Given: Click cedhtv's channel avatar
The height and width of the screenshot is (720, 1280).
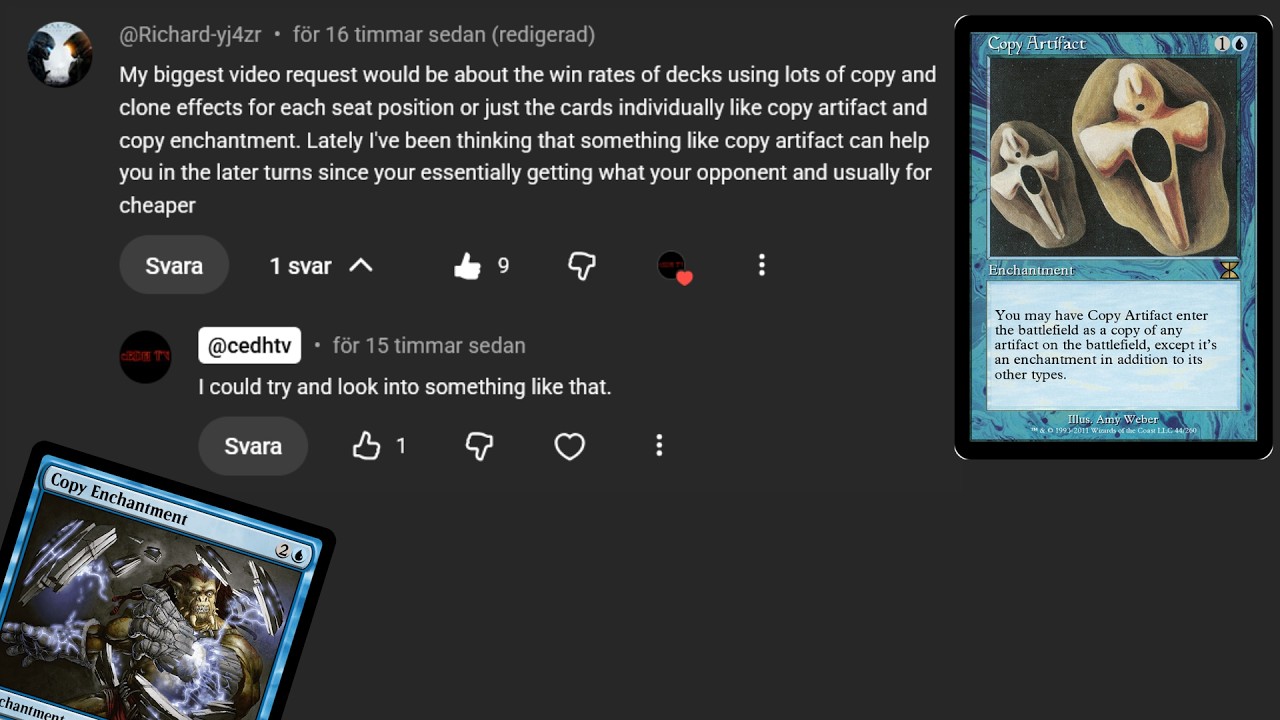Looking at the screenshot, I should point(146,357).
